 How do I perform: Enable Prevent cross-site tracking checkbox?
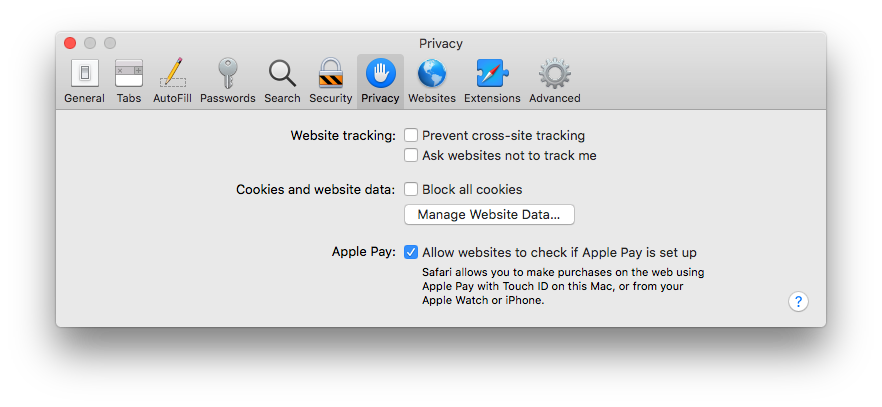[411, 135]
